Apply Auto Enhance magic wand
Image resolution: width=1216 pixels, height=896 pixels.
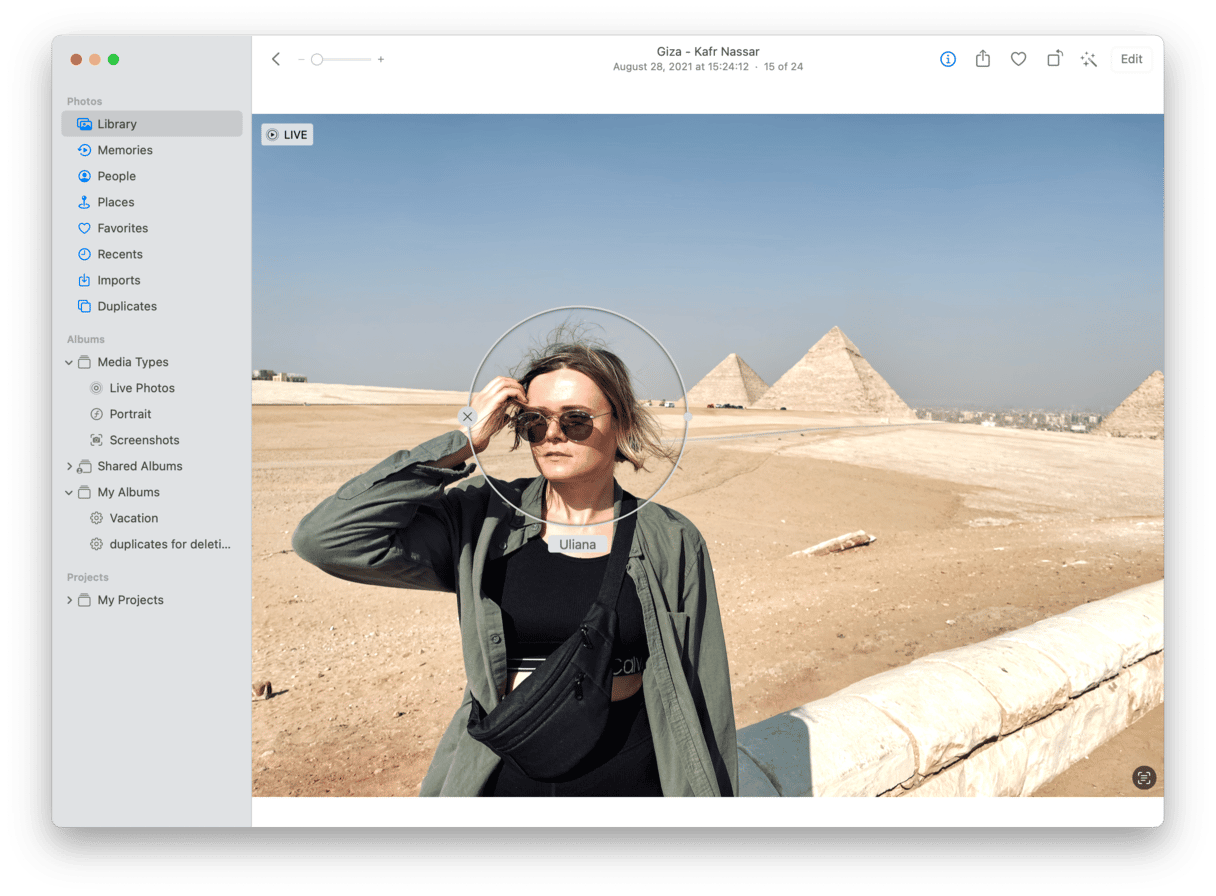pyautogui.click(x=1089, y=59)
